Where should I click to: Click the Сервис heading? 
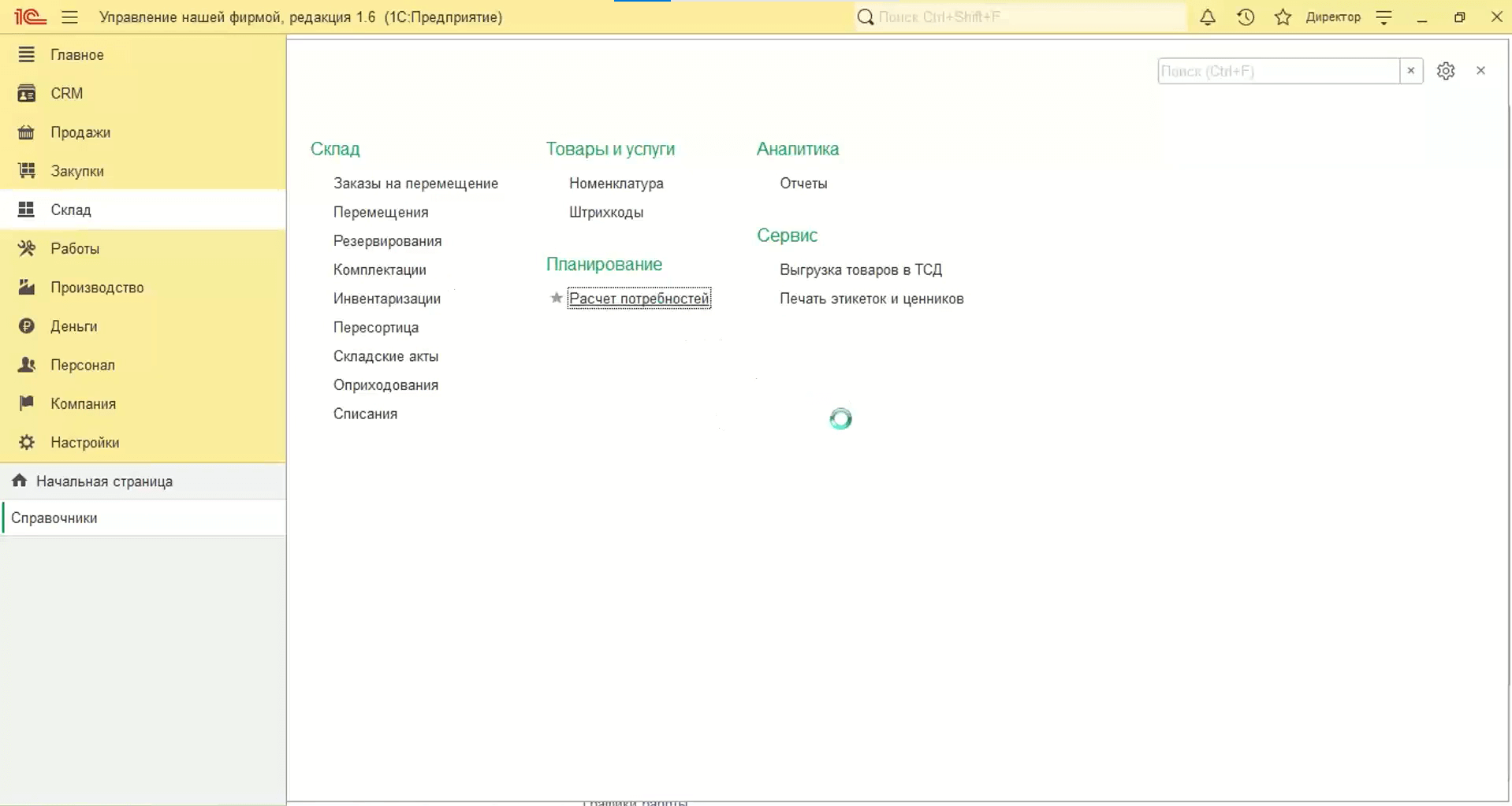[x=787, y=235]
